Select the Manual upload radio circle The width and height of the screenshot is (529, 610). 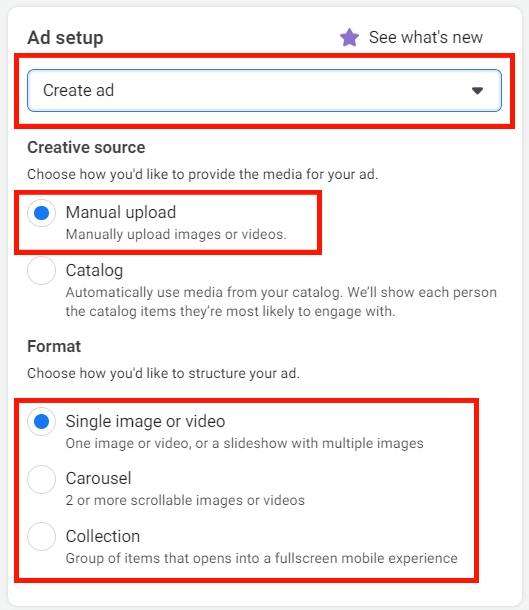pyautogui.click(x=41, y=213)
